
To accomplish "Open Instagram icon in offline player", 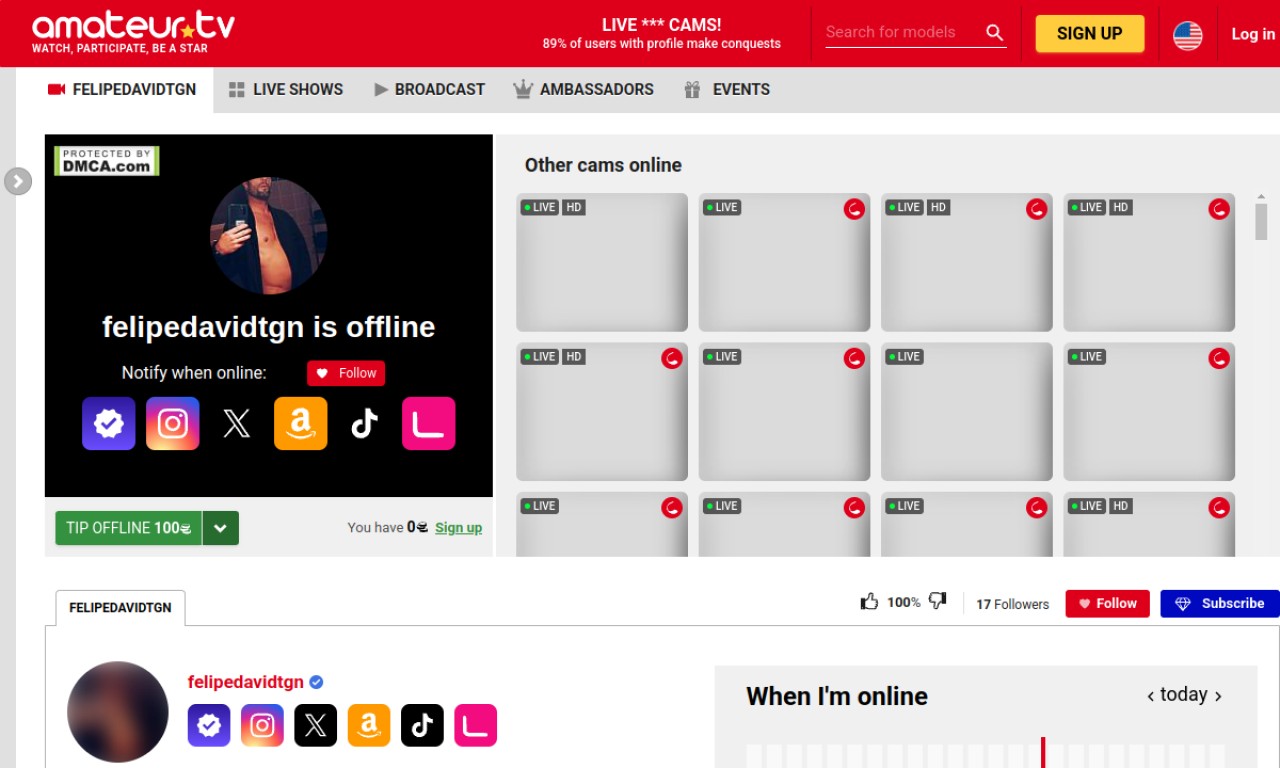I will (x=172, y=423).
